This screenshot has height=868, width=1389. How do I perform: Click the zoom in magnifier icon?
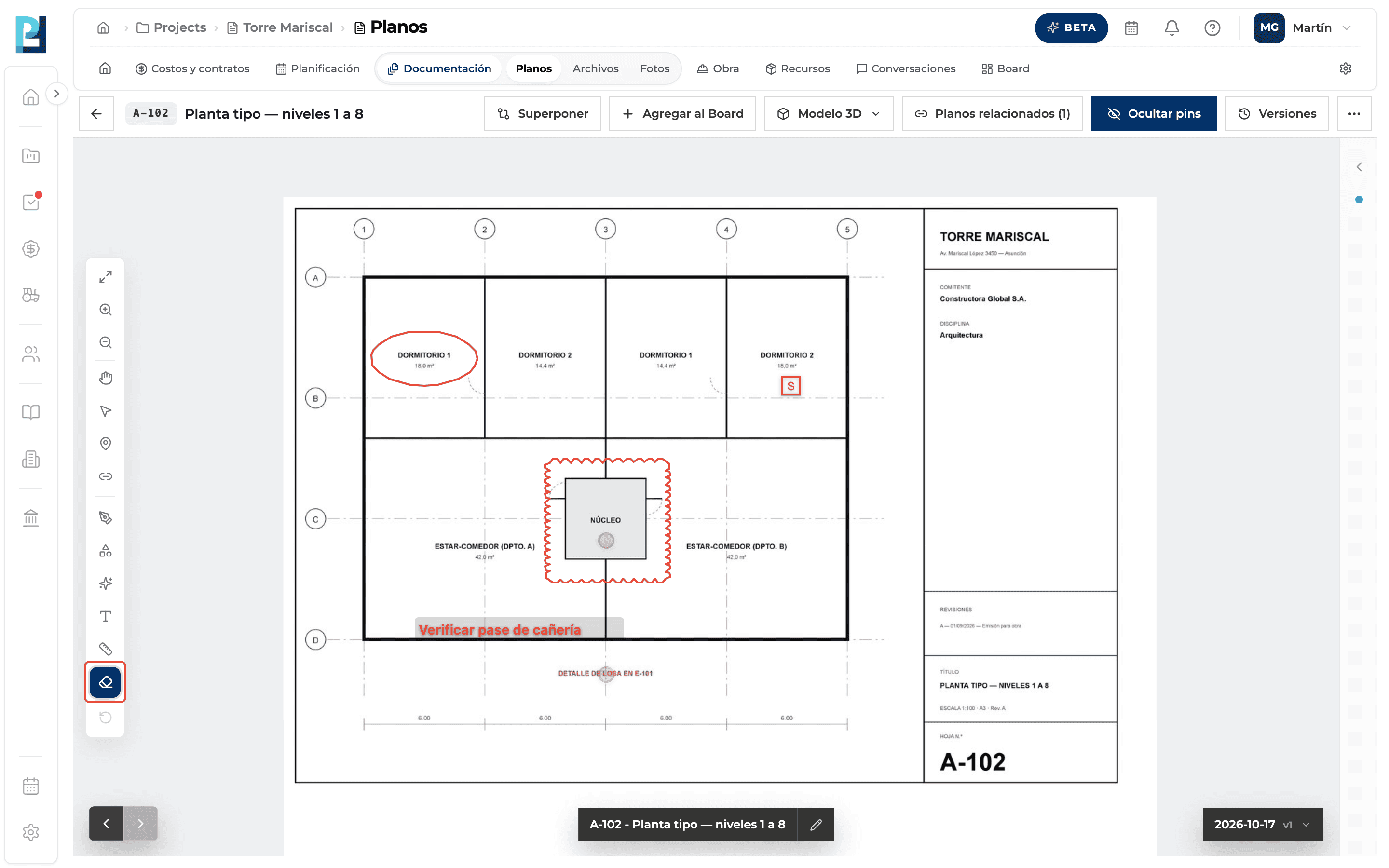point(105,310)
